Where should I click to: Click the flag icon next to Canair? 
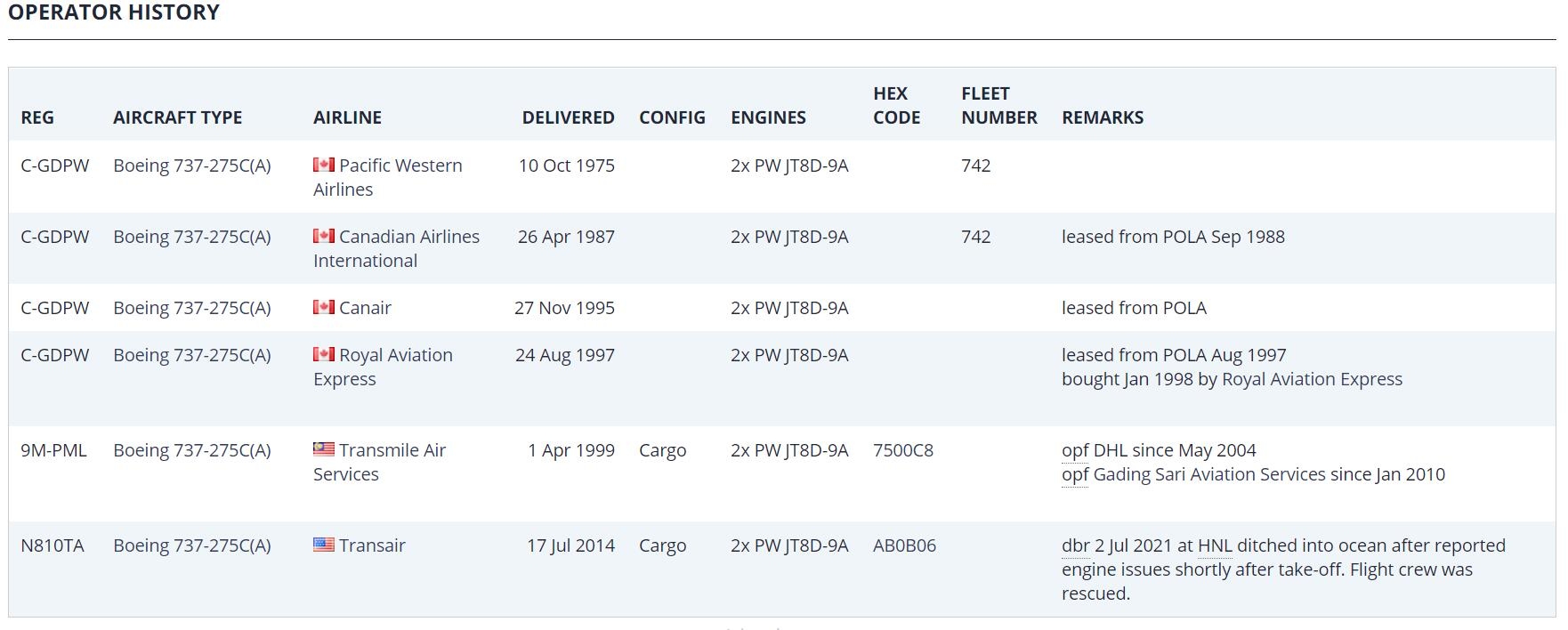[x=324, y=307]
